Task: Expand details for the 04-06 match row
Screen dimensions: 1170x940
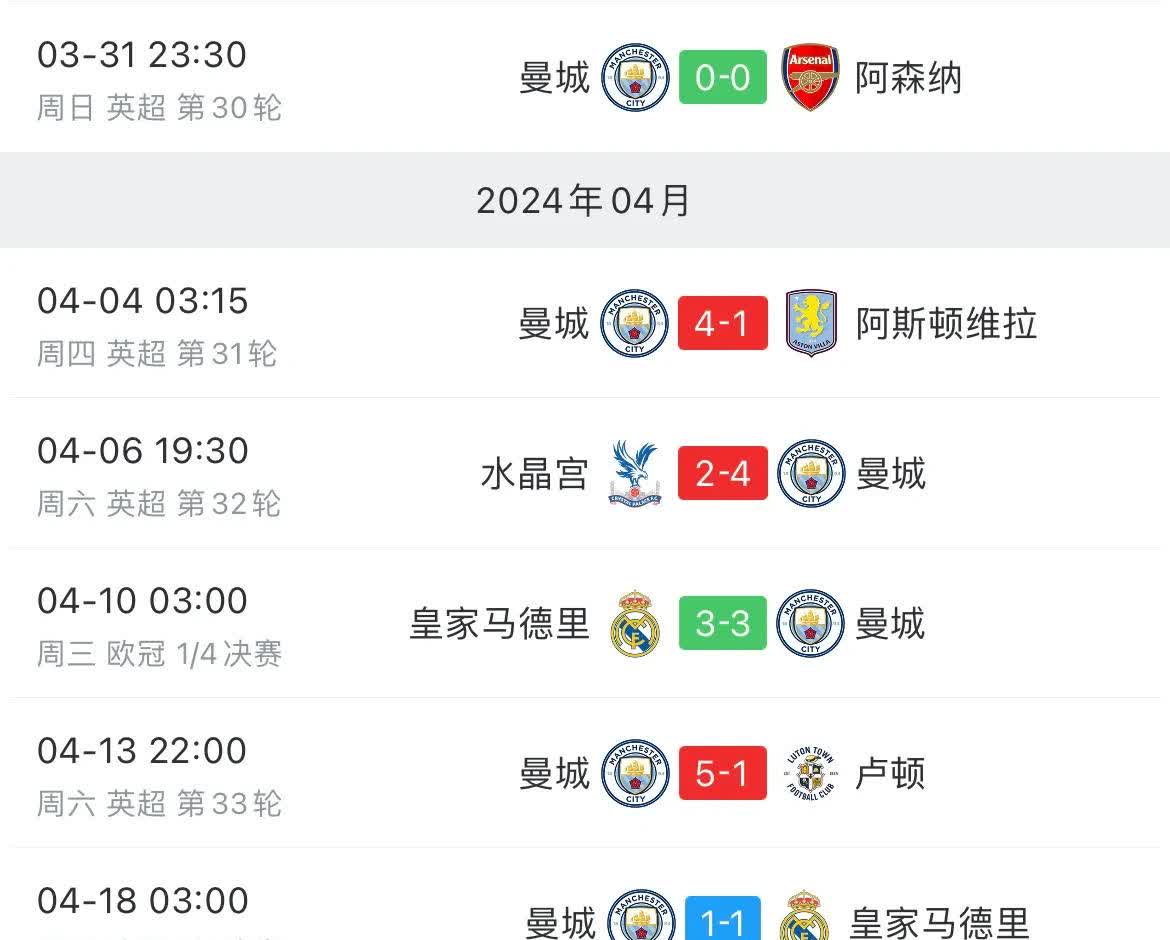Action: (585, 473)
